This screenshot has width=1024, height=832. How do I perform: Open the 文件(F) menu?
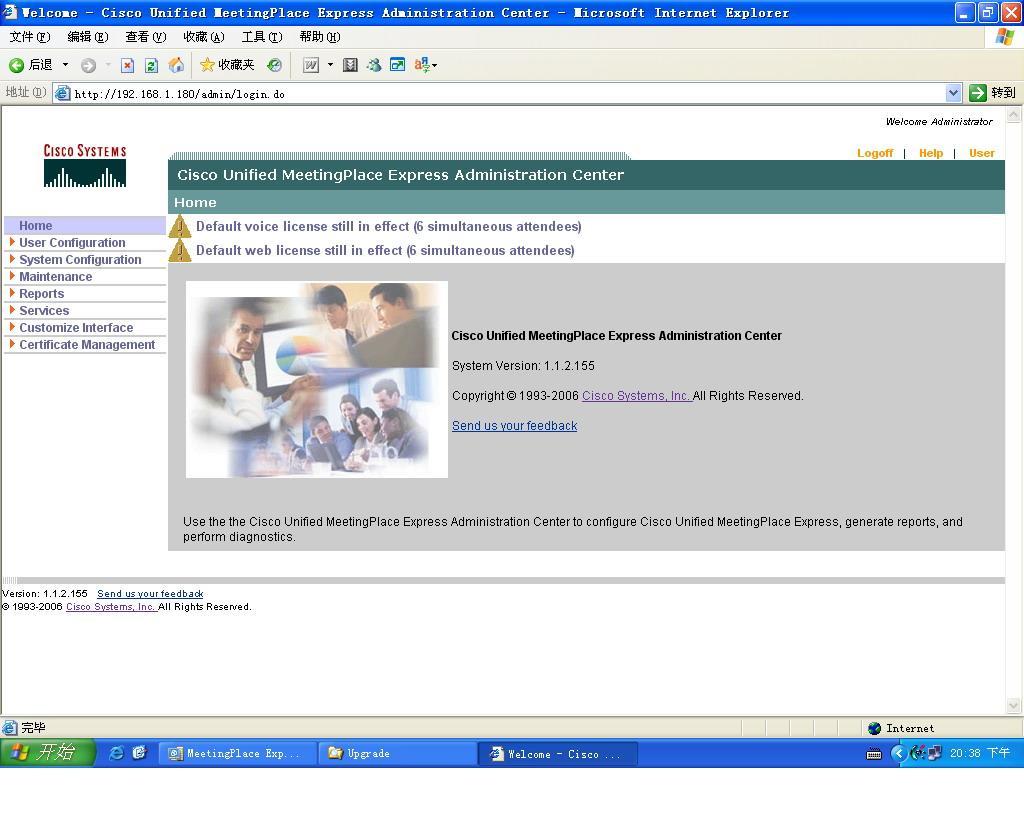(29, 37)
